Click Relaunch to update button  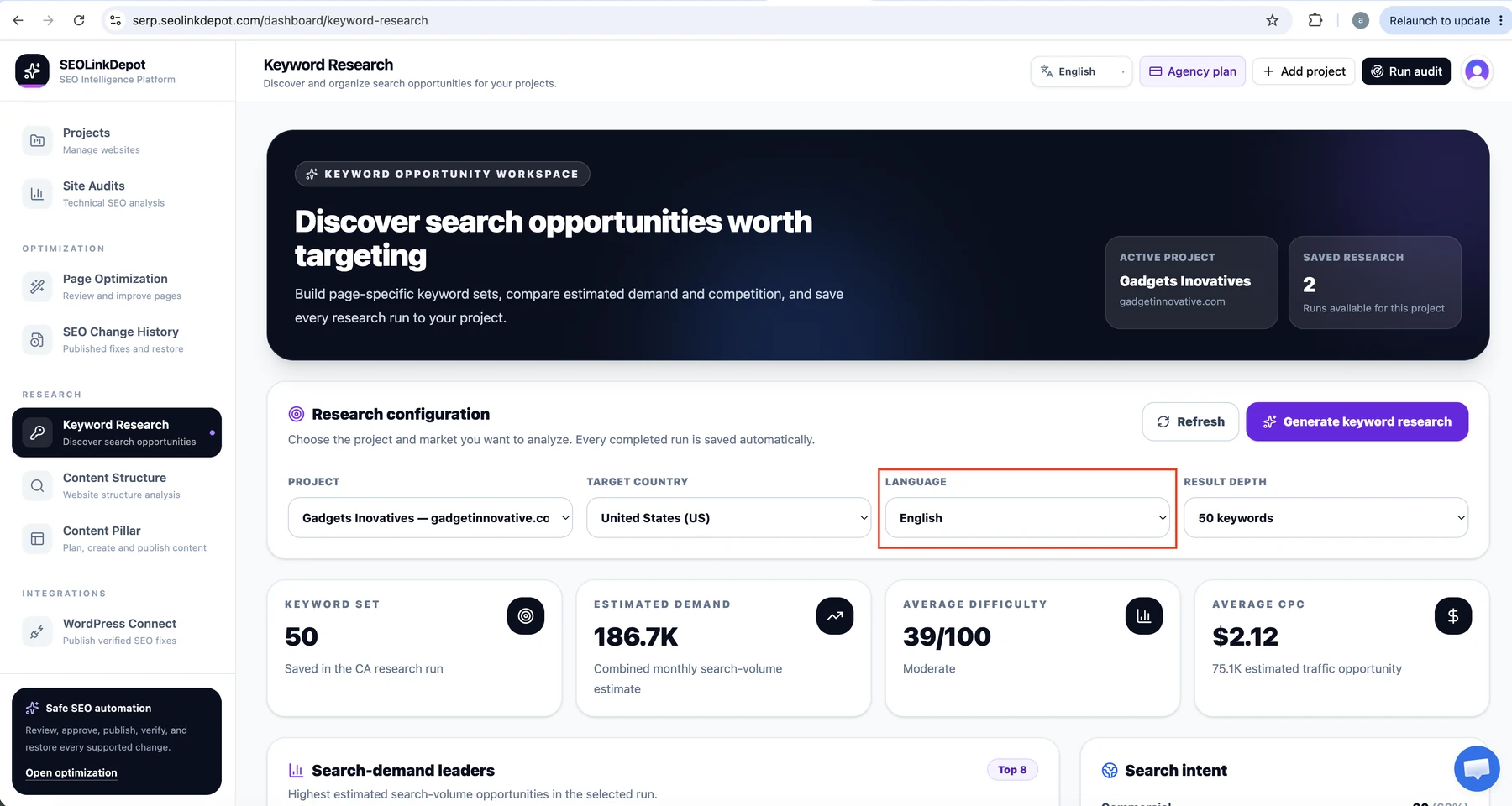[x=1446, y=20]
